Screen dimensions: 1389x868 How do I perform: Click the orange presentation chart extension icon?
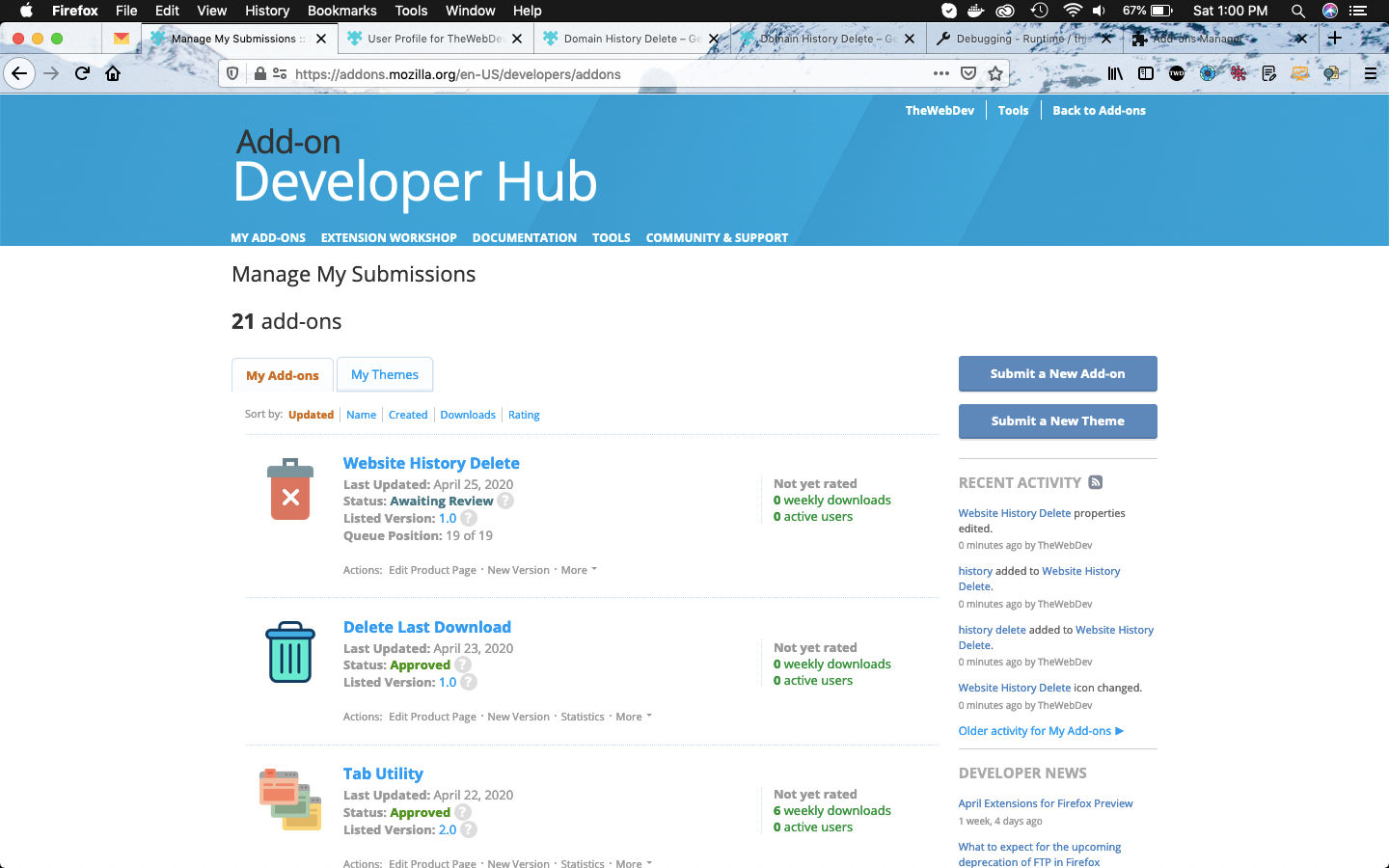click(x=1300, y=73)
